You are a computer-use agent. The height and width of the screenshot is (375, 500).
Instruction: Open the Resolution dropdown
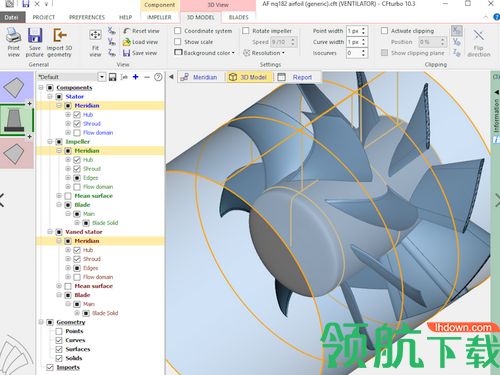(x=264, y=53)
